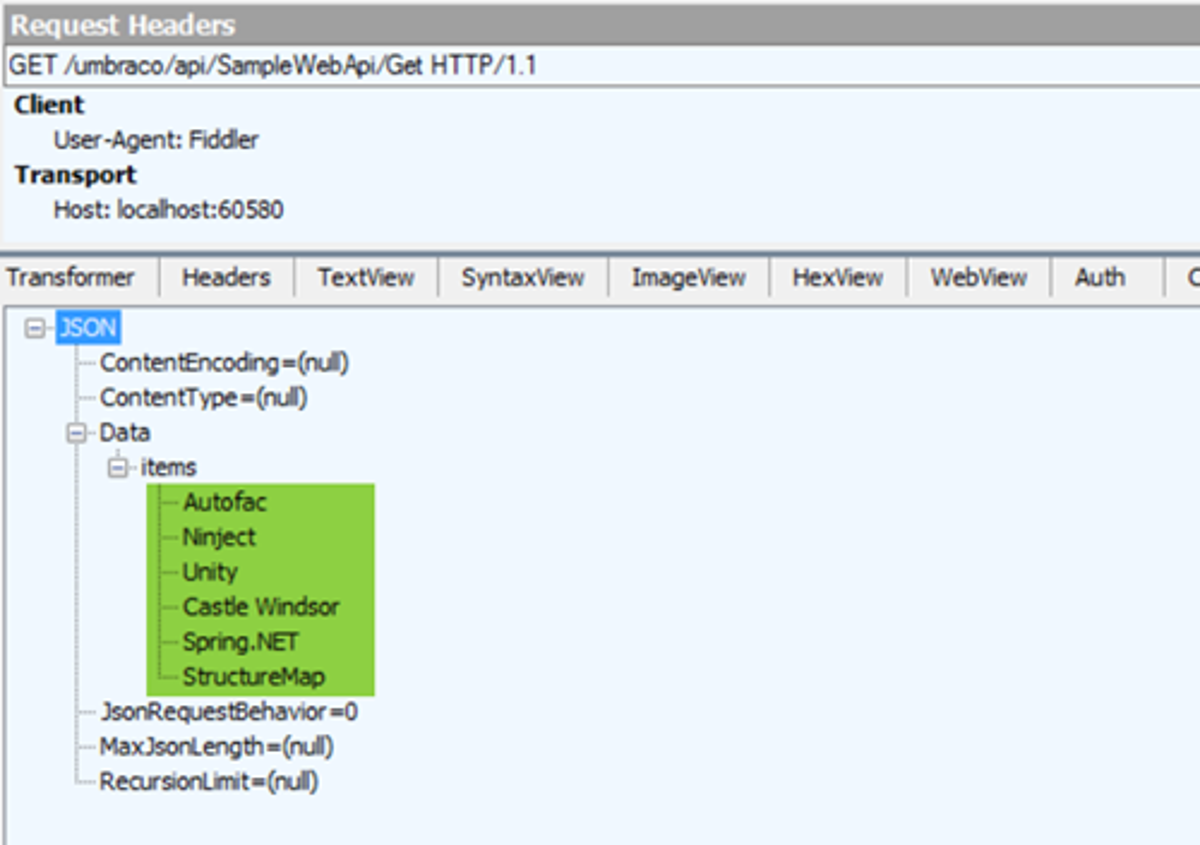Open the Headers tab
Viewport: 1200px width, 845px height.
[x=226, y=278]
